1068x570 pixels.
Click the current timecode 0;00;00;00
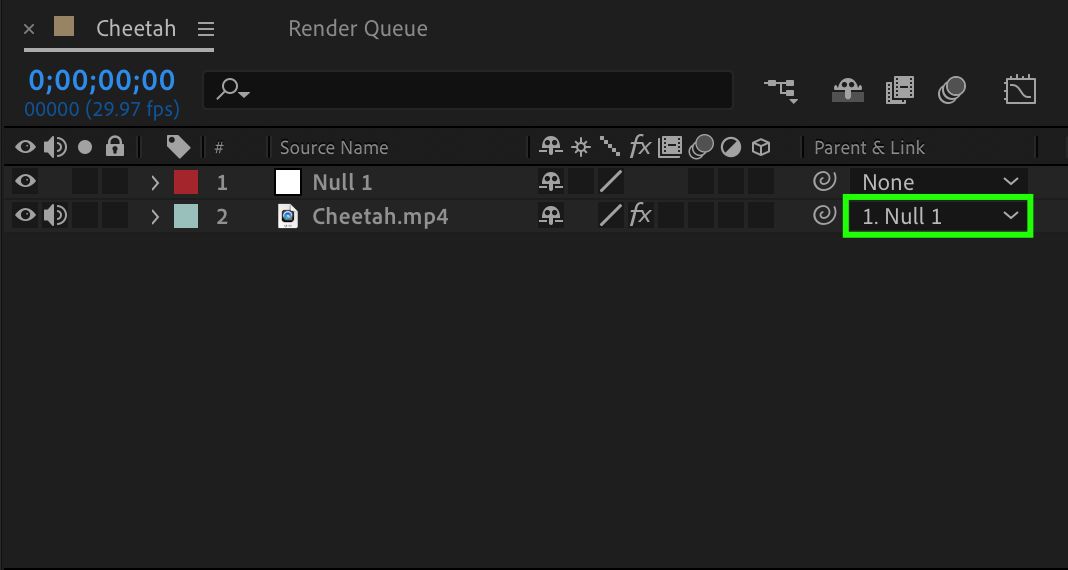[101, 80]
